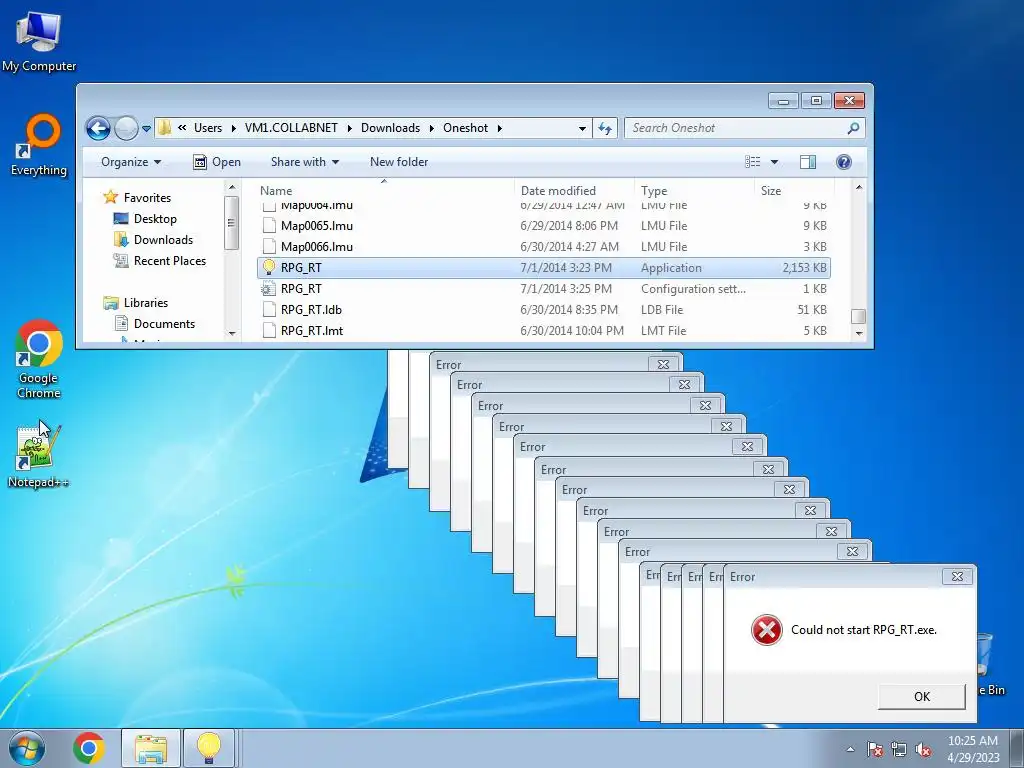The height and width of the screenshot is (768, 1024).
Task: Click Open in Explorer toolbar
Action: (x=217, y=162)
